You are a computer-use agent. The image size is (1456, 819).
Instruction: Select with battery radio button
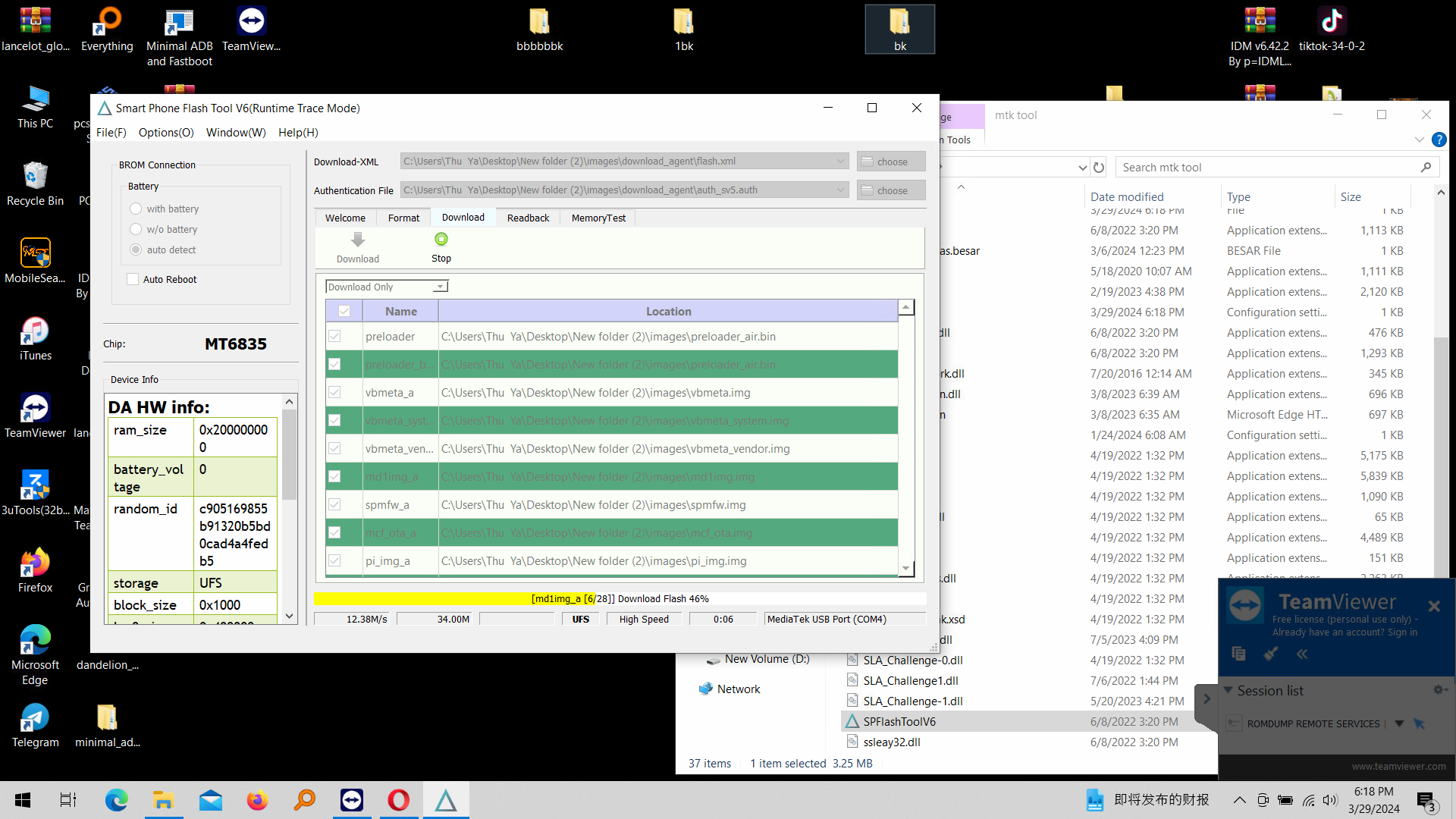pos(136,208)
